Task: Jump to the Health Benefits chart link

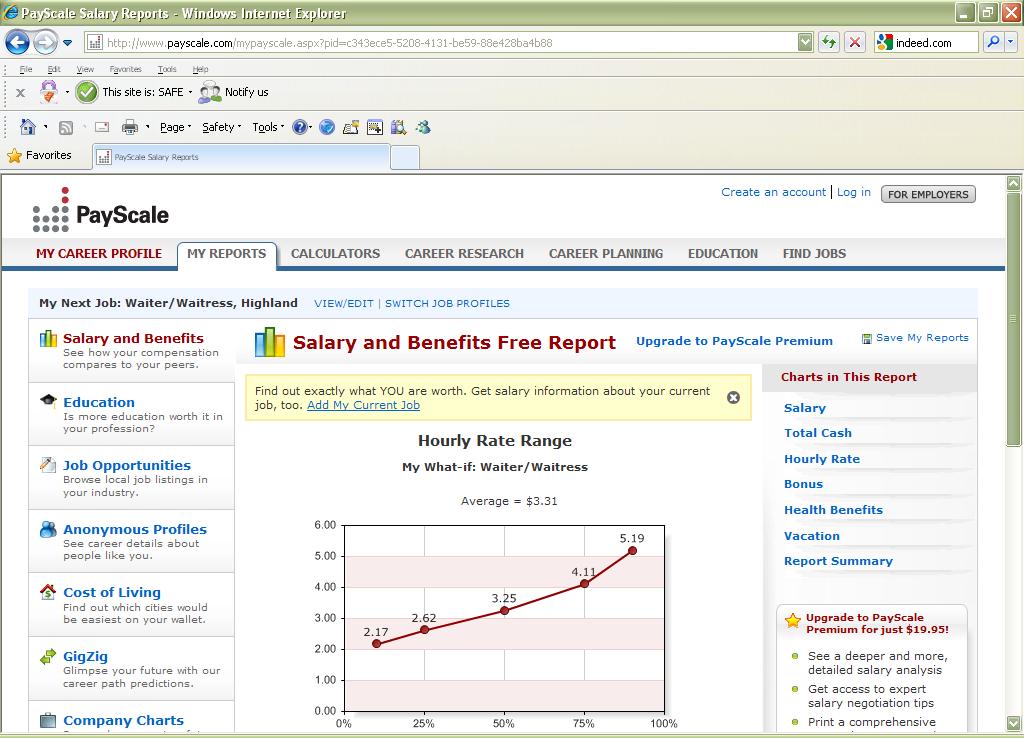Action: [x=833, y=510]
